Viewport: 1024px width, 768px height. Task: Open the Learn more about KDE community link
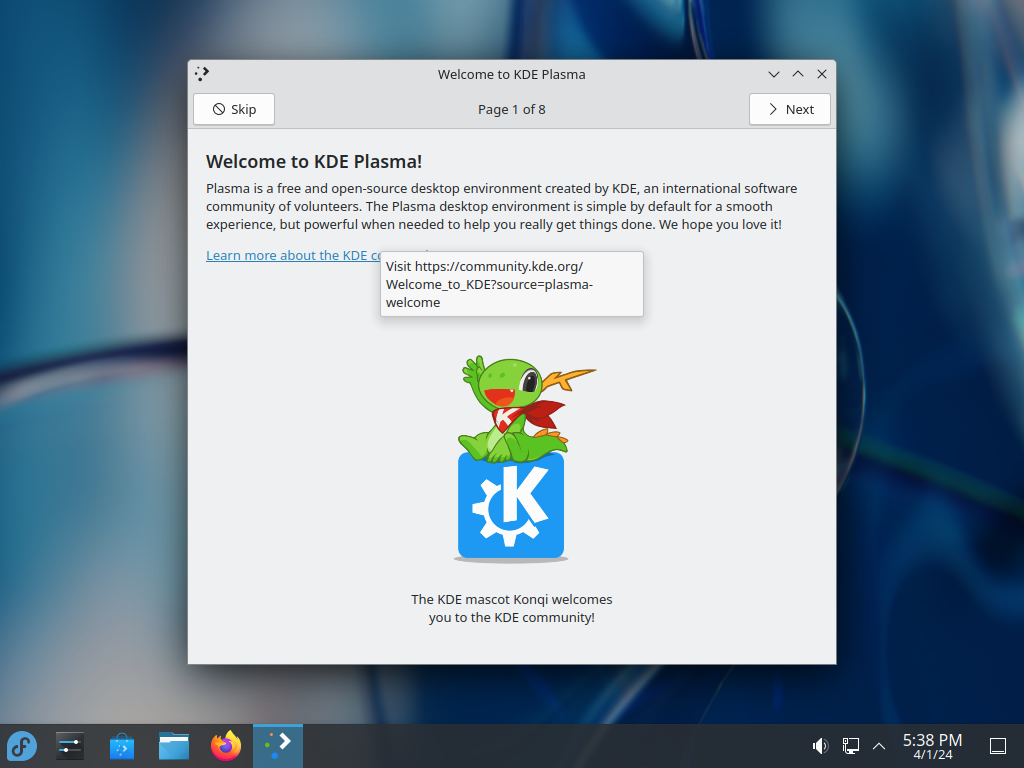(x=293, y=255)
